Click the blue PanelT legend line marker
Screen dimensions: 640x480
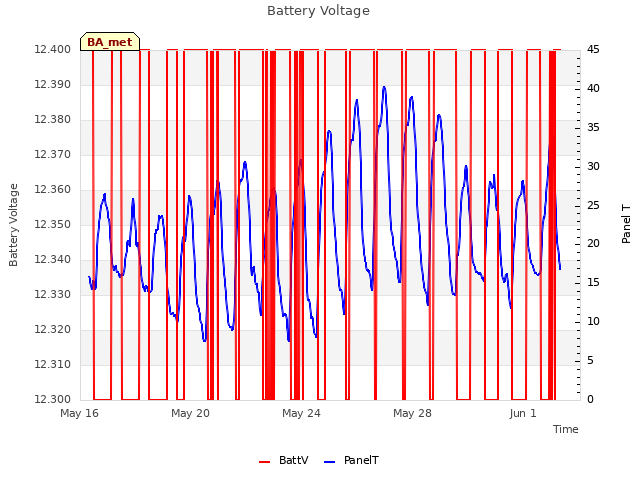329,462
